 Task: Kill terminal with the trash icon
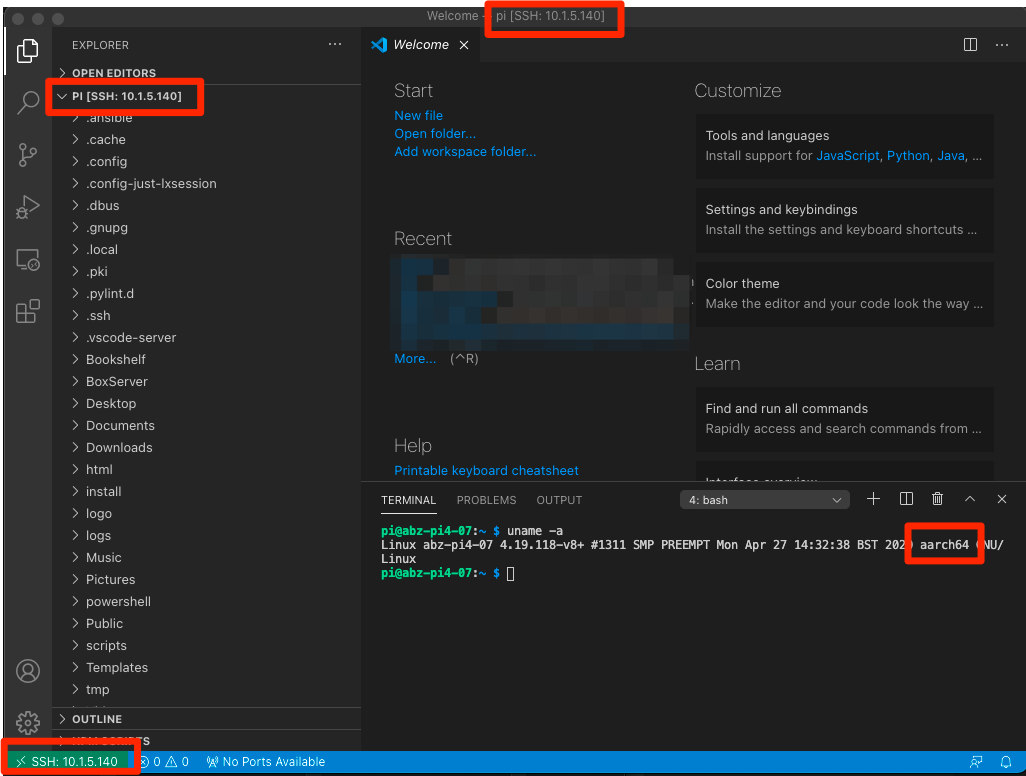937,499
